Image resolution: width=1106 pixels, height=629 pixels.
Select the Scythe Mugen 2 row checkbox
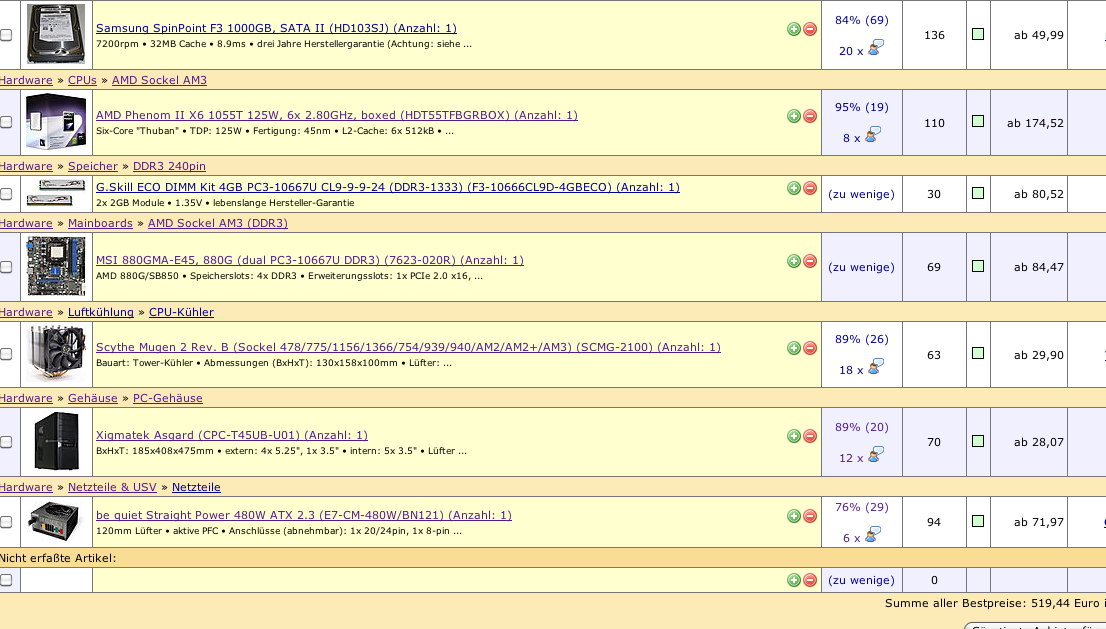click(x=6, y=354)
